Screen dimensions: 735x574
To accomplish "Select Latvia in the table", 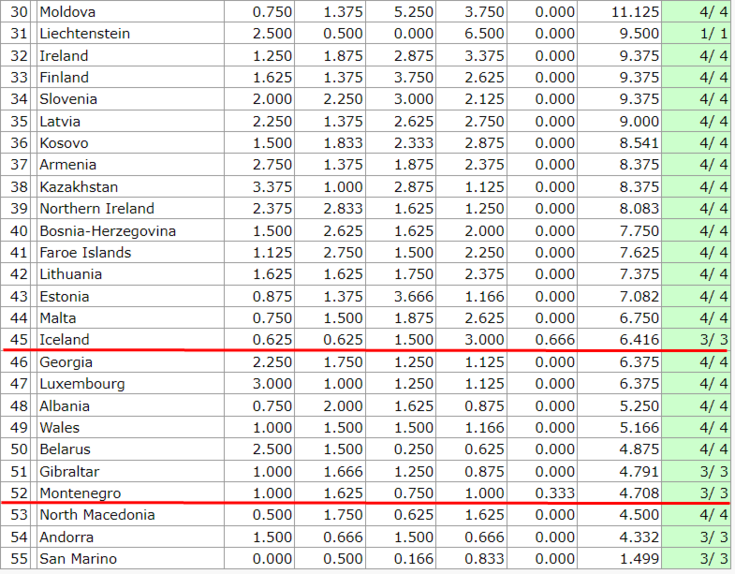I will (x=60, y=121).
